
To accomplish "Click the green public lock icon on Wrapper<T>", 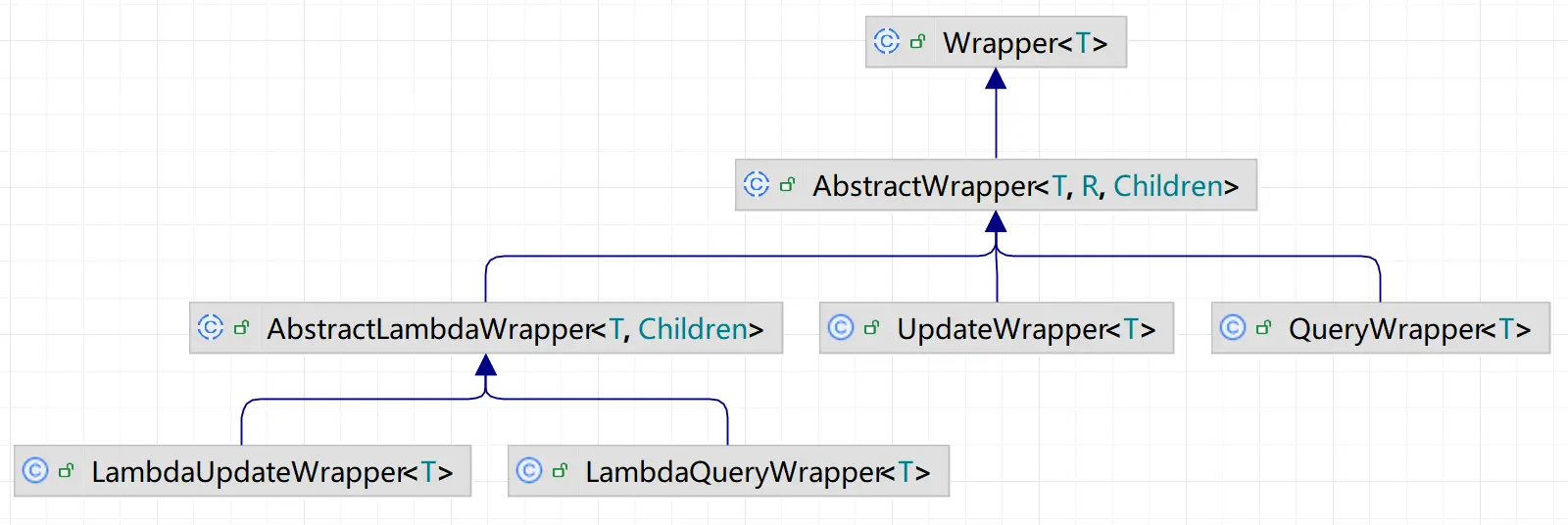I will [918, 42].
